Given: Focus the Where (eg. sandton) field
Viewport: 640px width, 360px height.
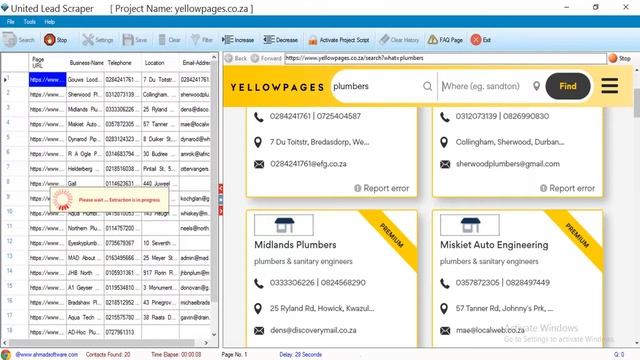Looking at the screenshot, I should [486, 86].
